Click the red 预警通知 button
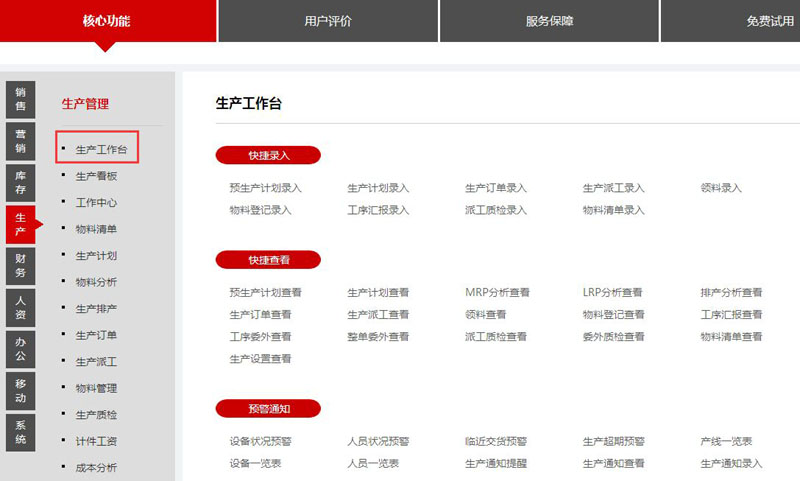 [x=268, y=408]
